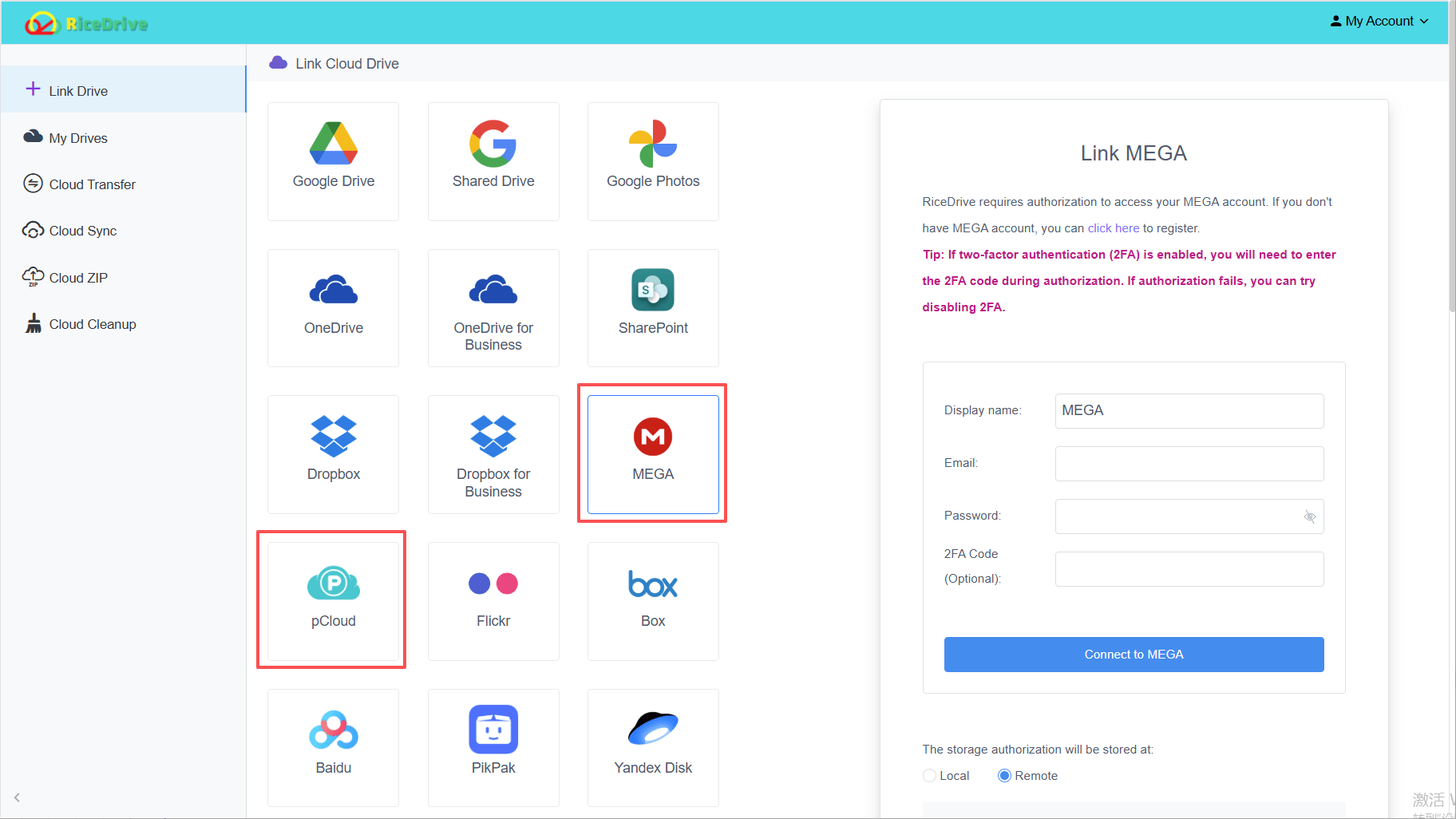Collapse the sidebar with the left chevron

(x=17, y=797)
